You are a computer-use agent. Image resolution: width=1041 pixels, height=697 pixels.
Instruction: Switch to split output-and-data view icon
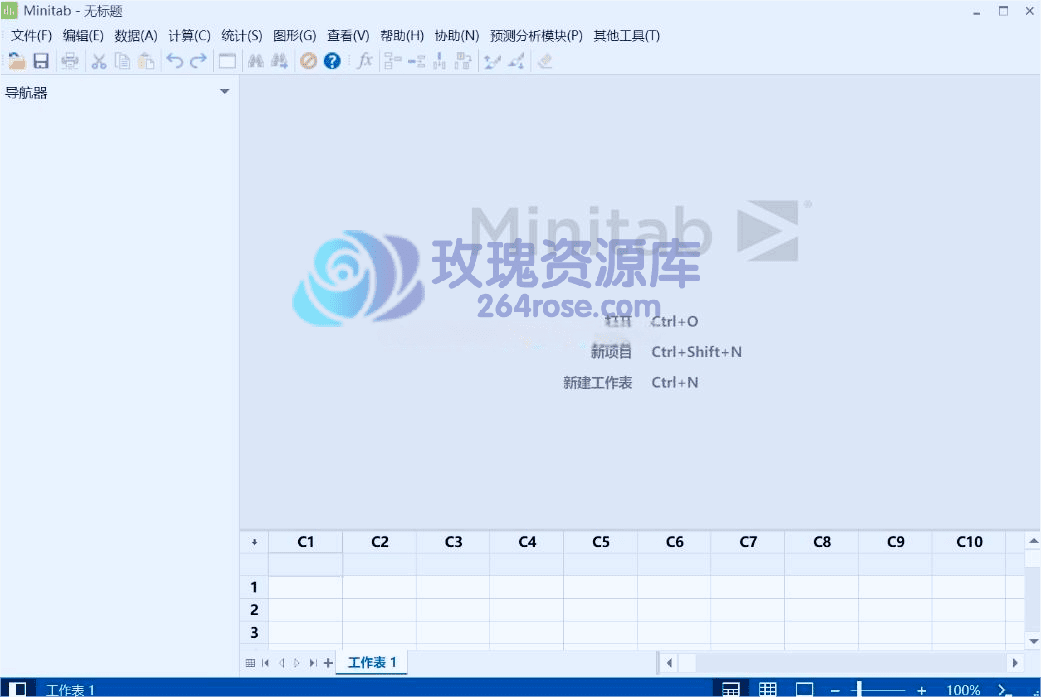pos(731,689)
